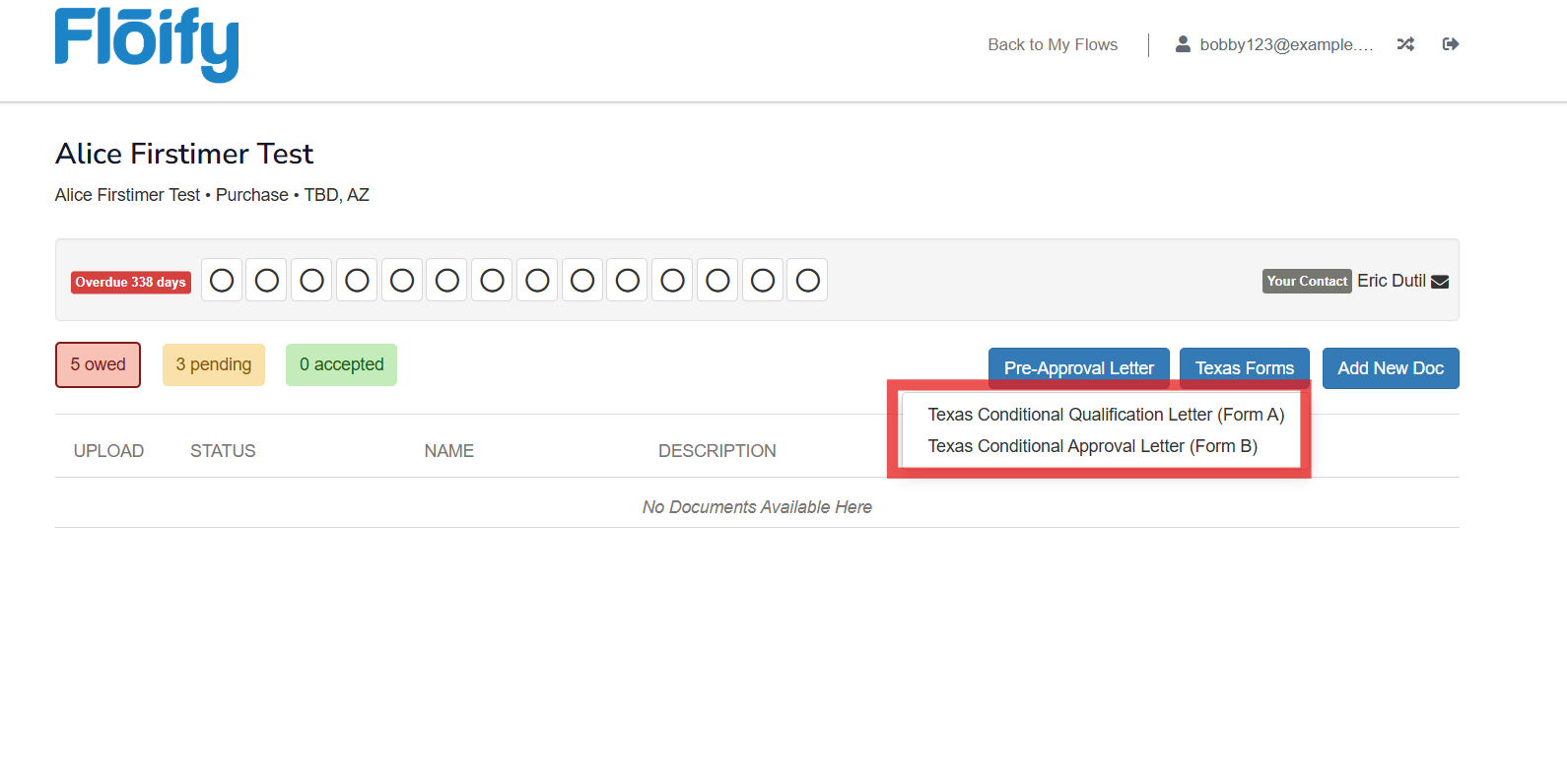This screenshot has width=1567, height=784.
Task: Choose Texas Conditional Approval Letter (Form B)
Action: coord(1092,446)
